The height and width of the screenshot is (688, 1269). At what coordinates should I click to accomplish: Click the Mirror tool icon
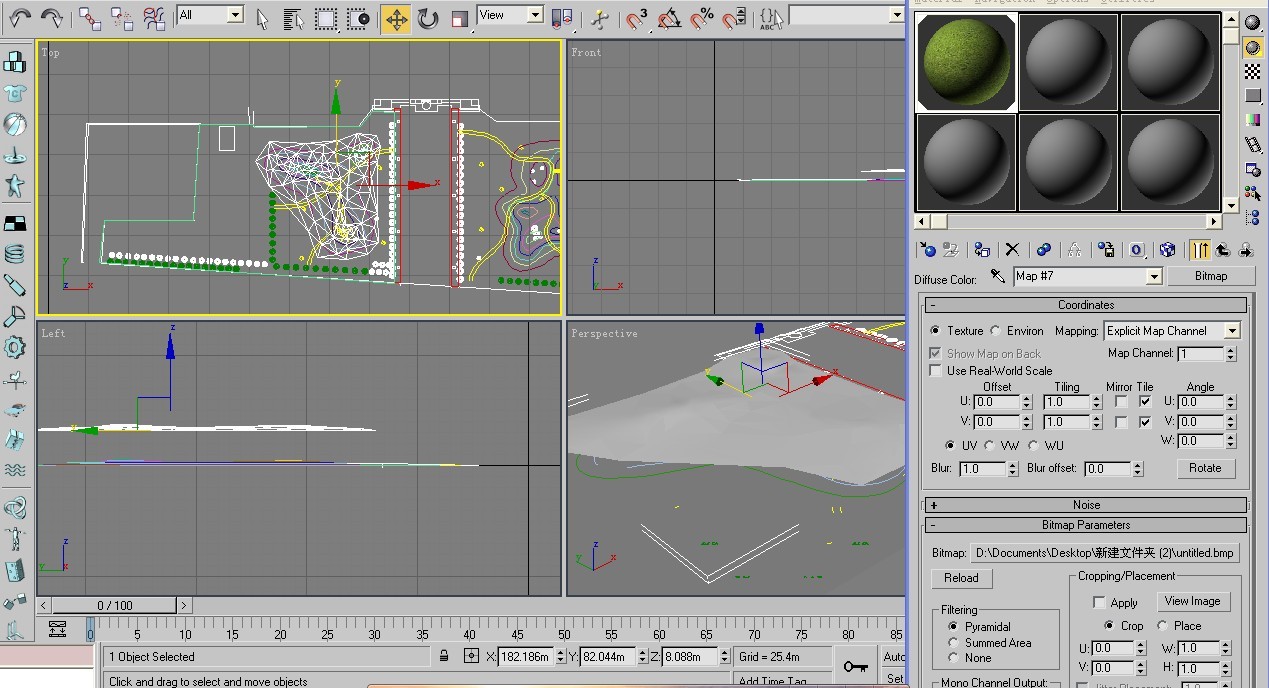pos(563,18)
